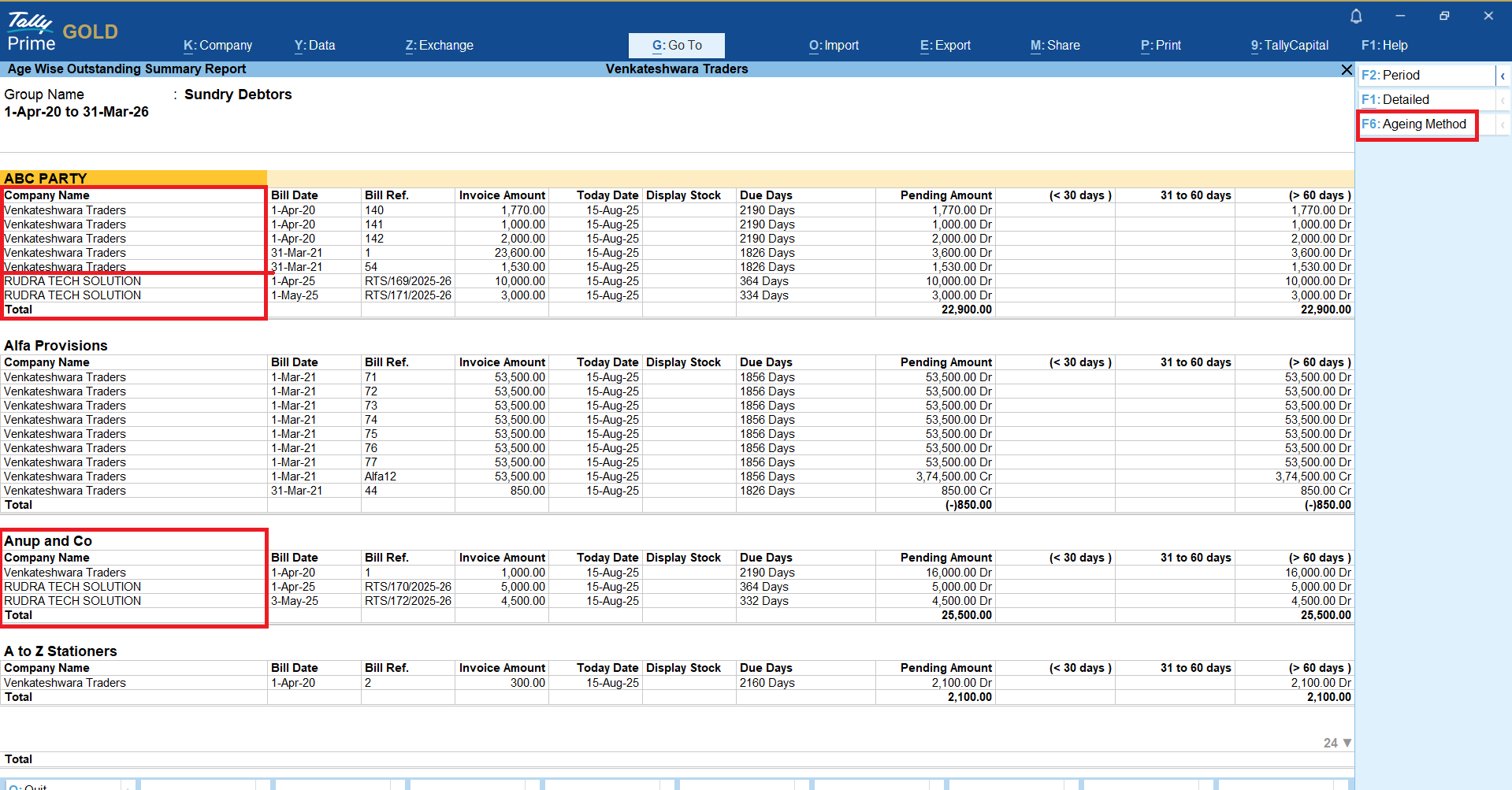Click the TallyPrime Gold logo
1512x790 pixels.
[62, 32]
